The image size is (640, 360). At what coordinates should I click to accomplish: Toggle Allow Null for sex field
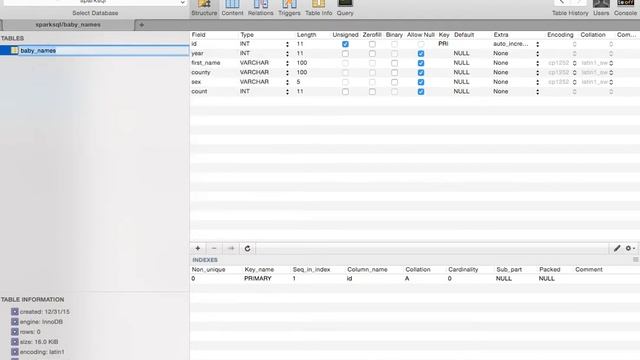pos(421,82)
